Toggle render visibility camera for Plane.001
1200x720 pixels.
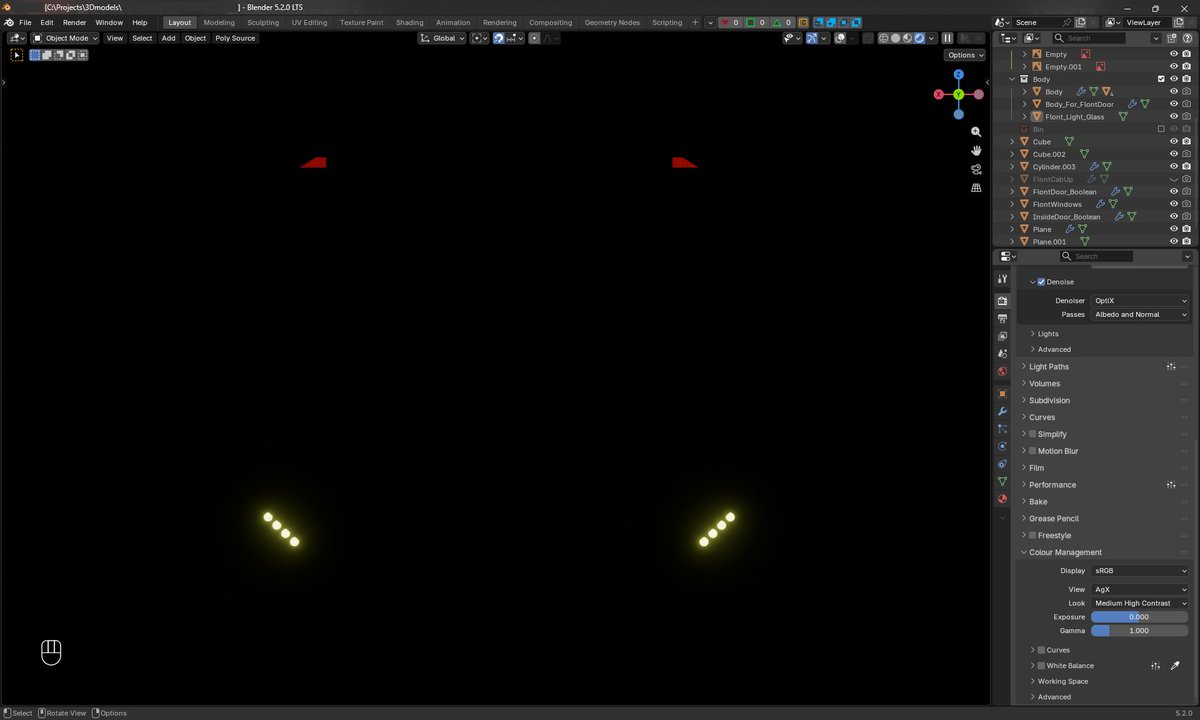pos(1186,241)
